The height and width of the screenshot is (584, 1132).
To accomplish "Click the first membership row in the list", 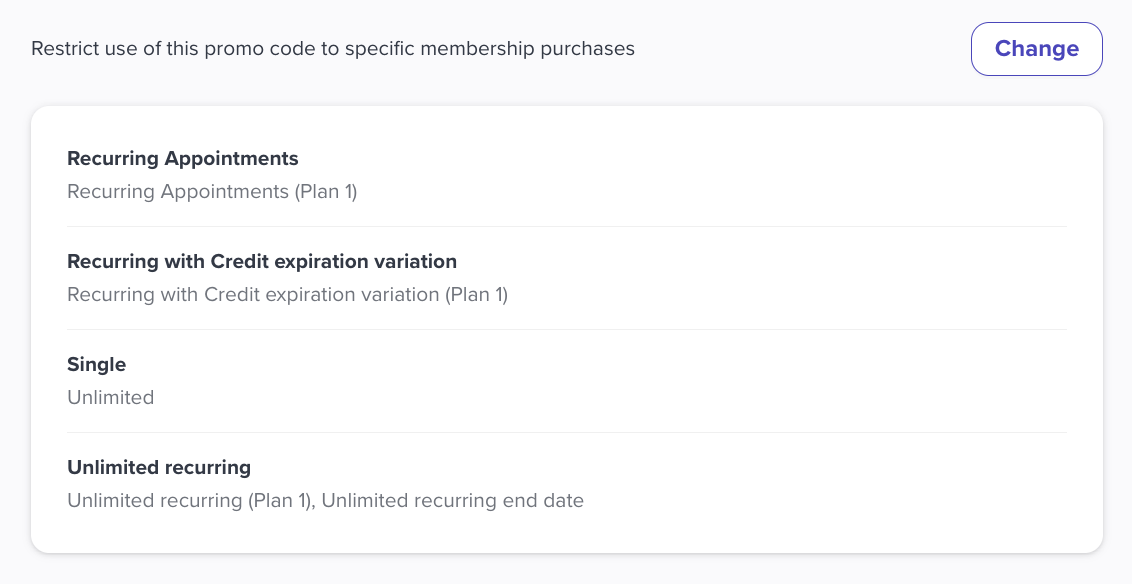I will (566, 175).
